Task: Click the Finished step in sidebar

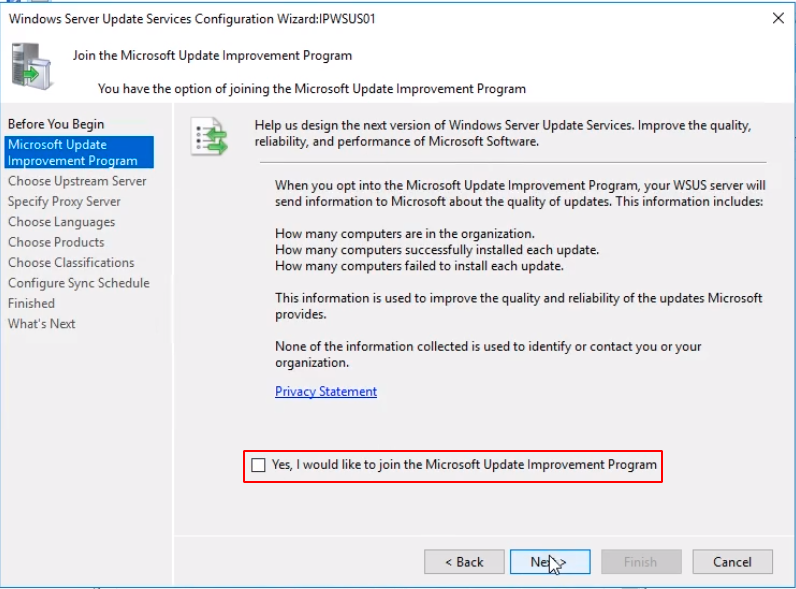Action: [x=31, y=303]
